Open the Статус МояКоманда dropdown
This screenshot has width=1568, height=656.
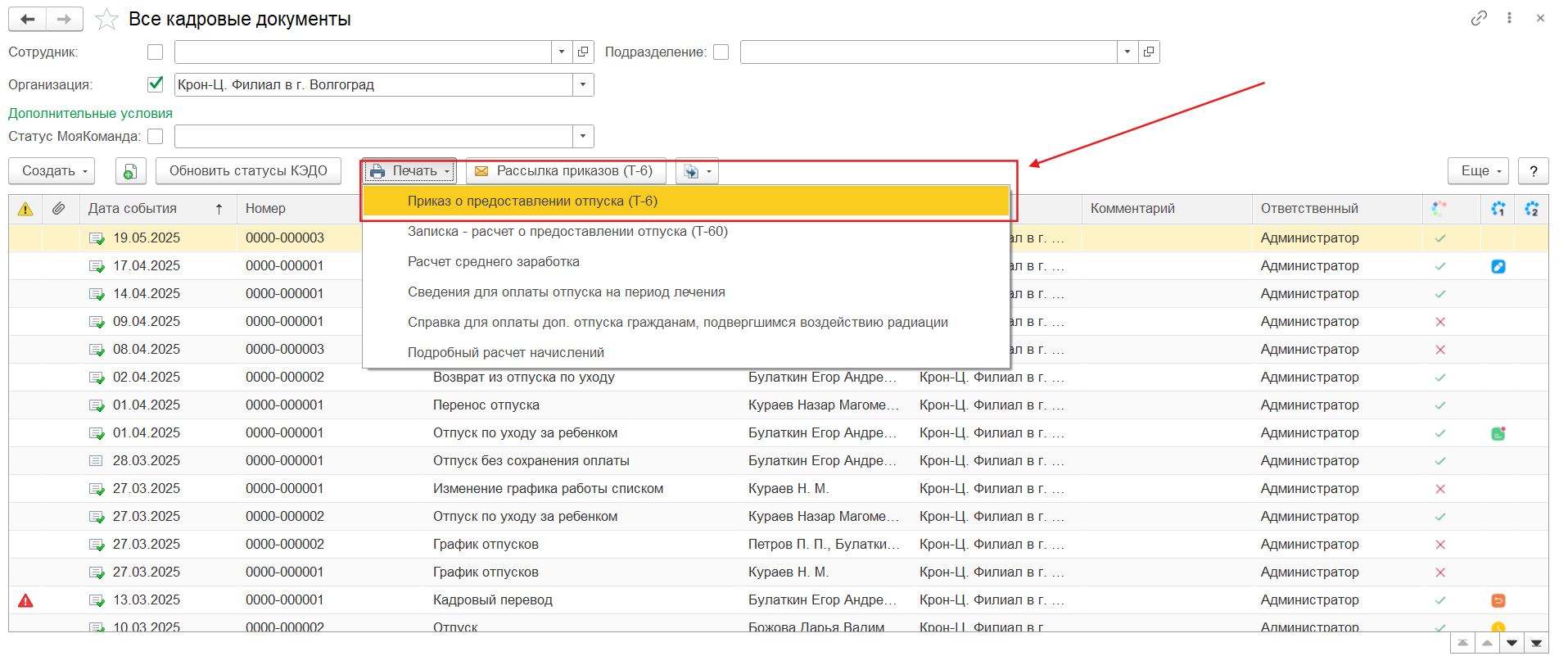click(583, 136)
